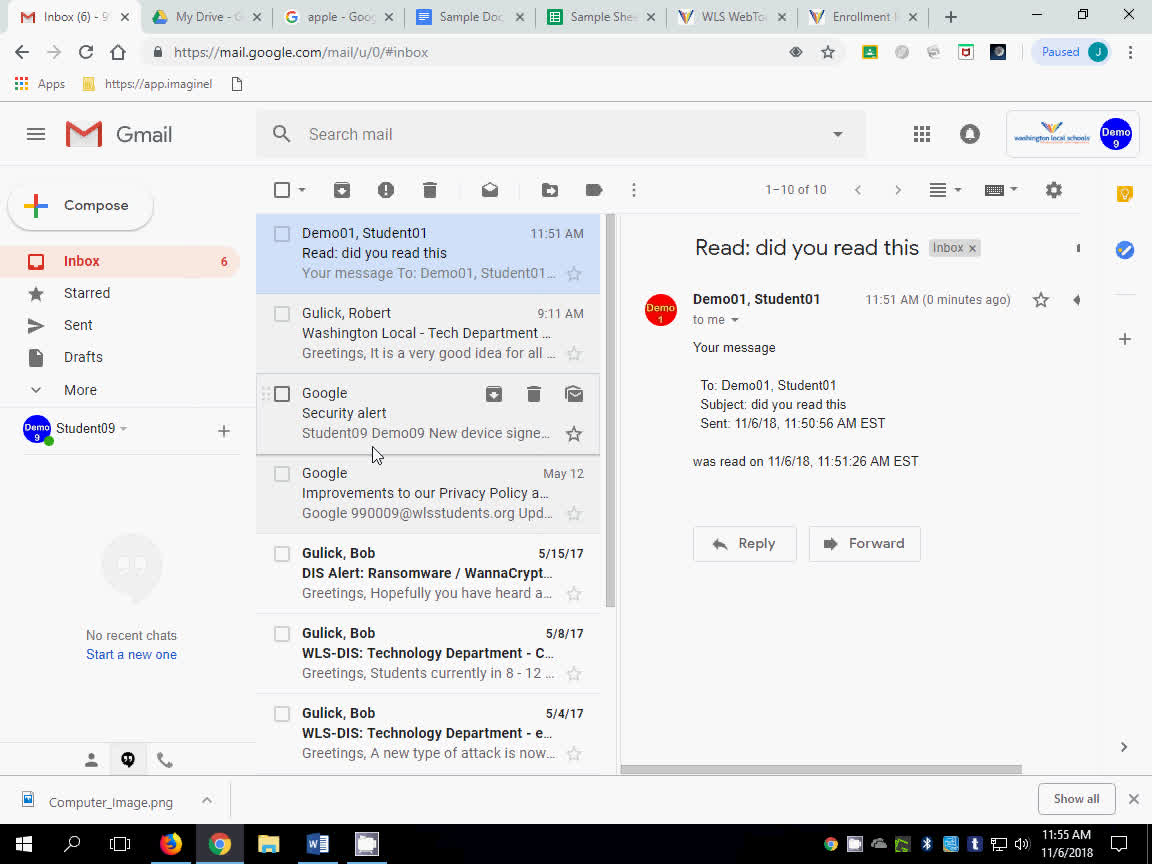Switch to the Sample Sheet browser tab

pos(601,16)
